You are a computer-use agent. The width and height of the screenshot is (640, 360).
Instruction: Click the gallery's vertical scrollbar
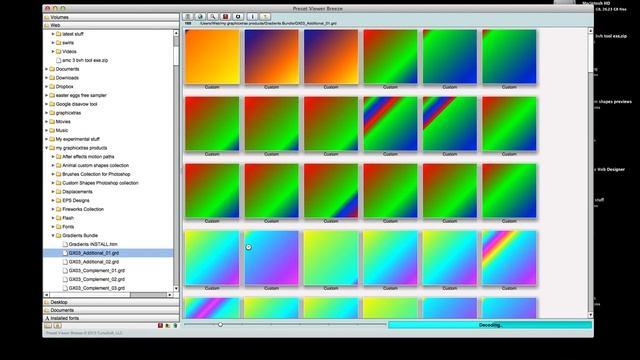(590, 173)
